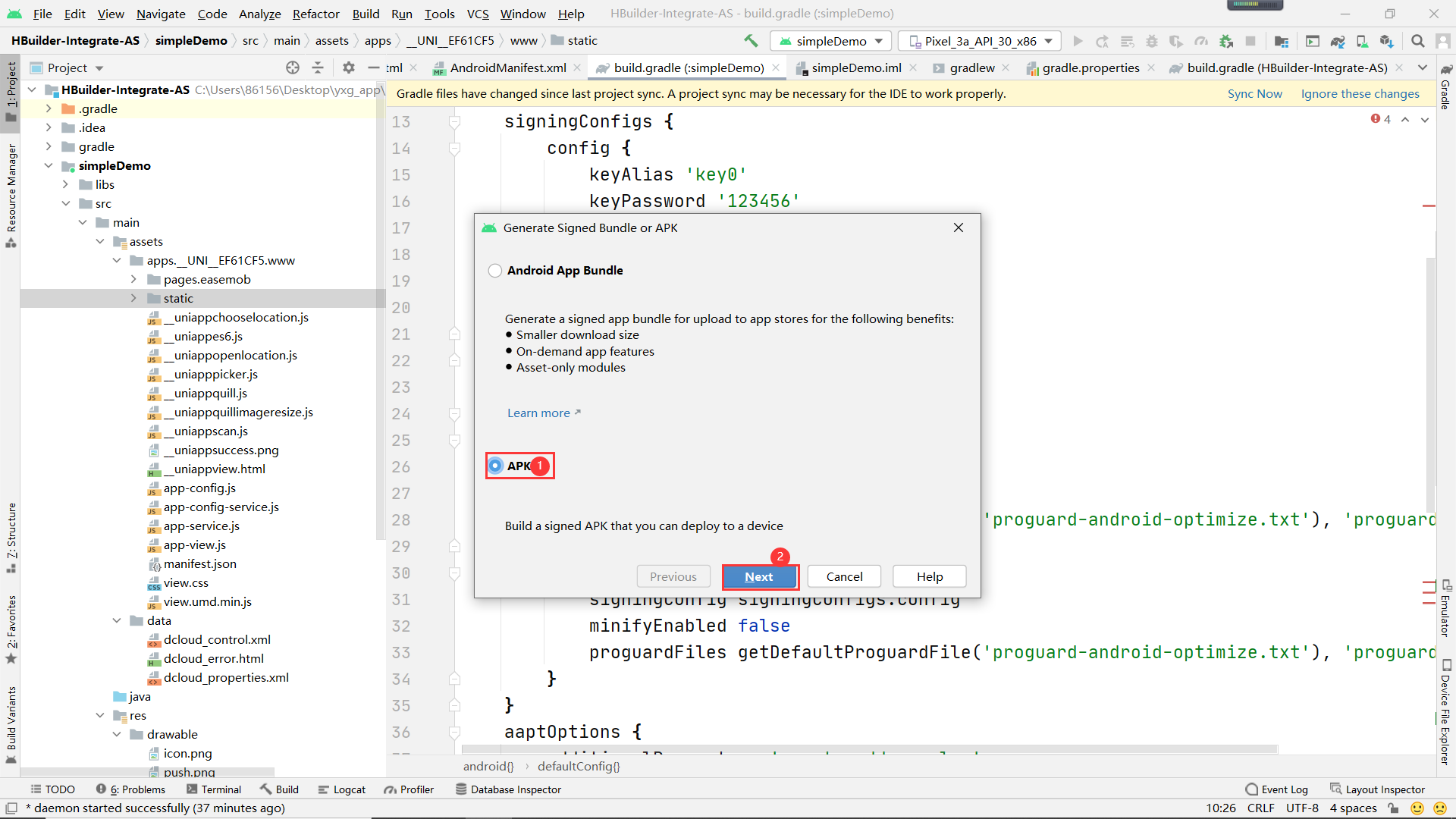Screen dimensions: 1456x819
Task: Expand the static folder in tree
Action: pyautogui.click(x=133, y=298)
